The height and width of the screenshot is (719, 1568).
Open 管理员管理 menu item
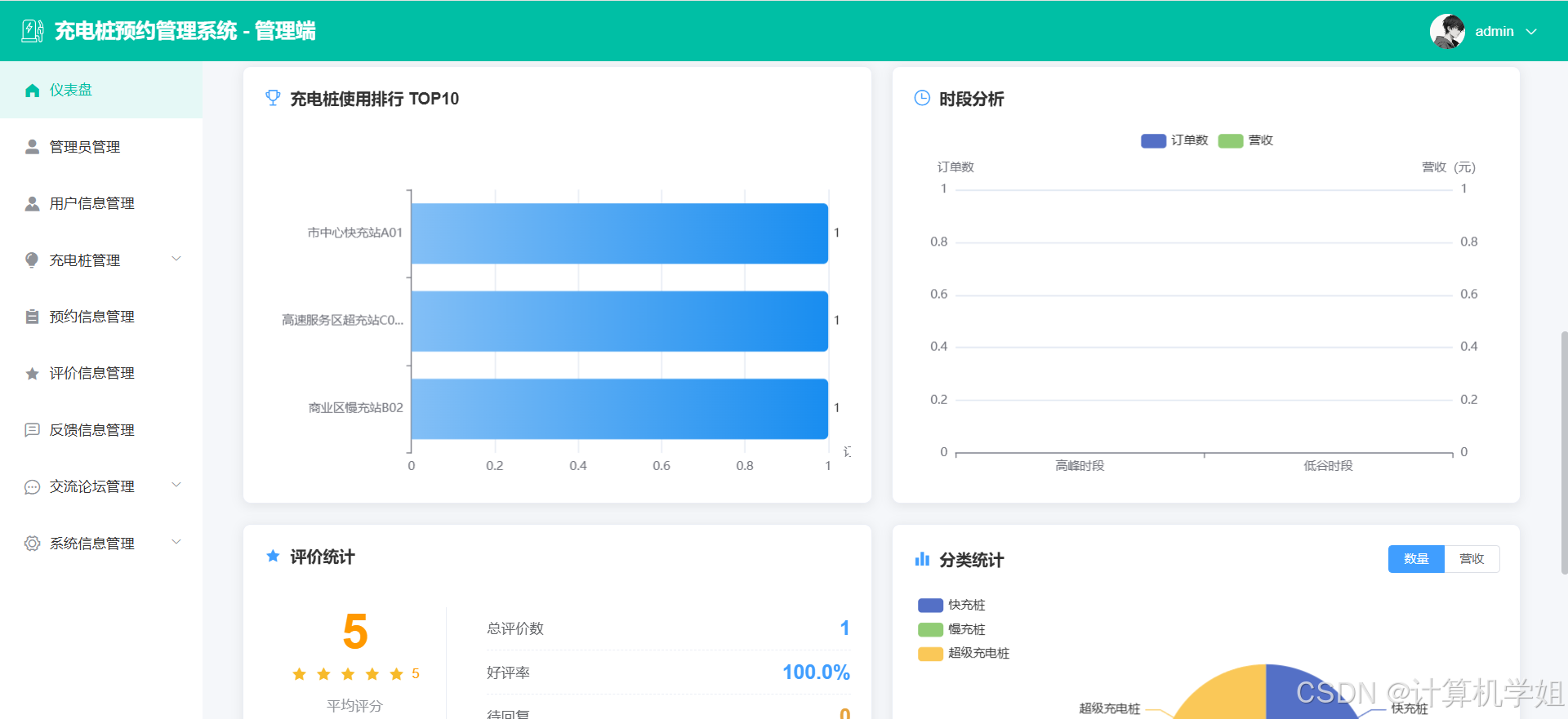(101, 147)
